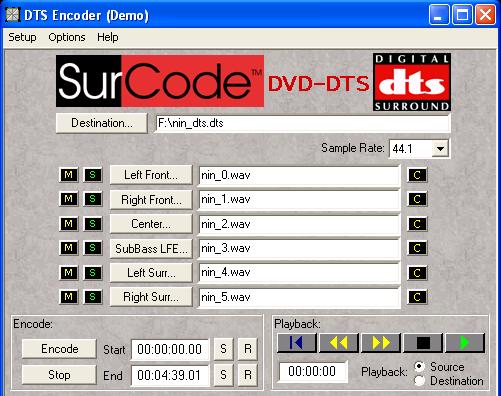Screen dimensions: 501x396
Task: Mute the Center channel
Action: click(69, 223)
